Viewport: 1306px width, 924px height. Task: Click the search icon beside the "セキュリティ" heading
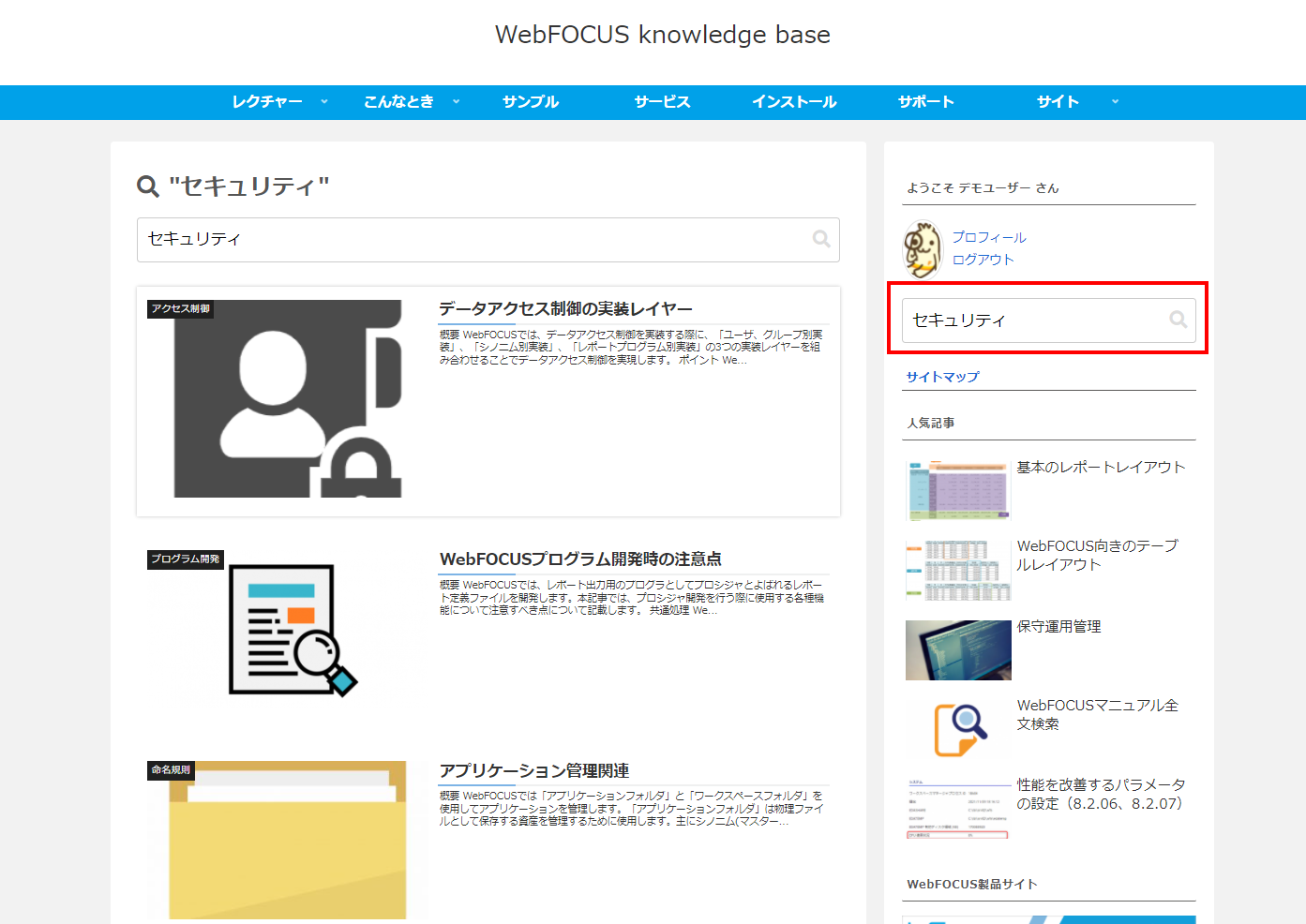(x=146, y=186)
